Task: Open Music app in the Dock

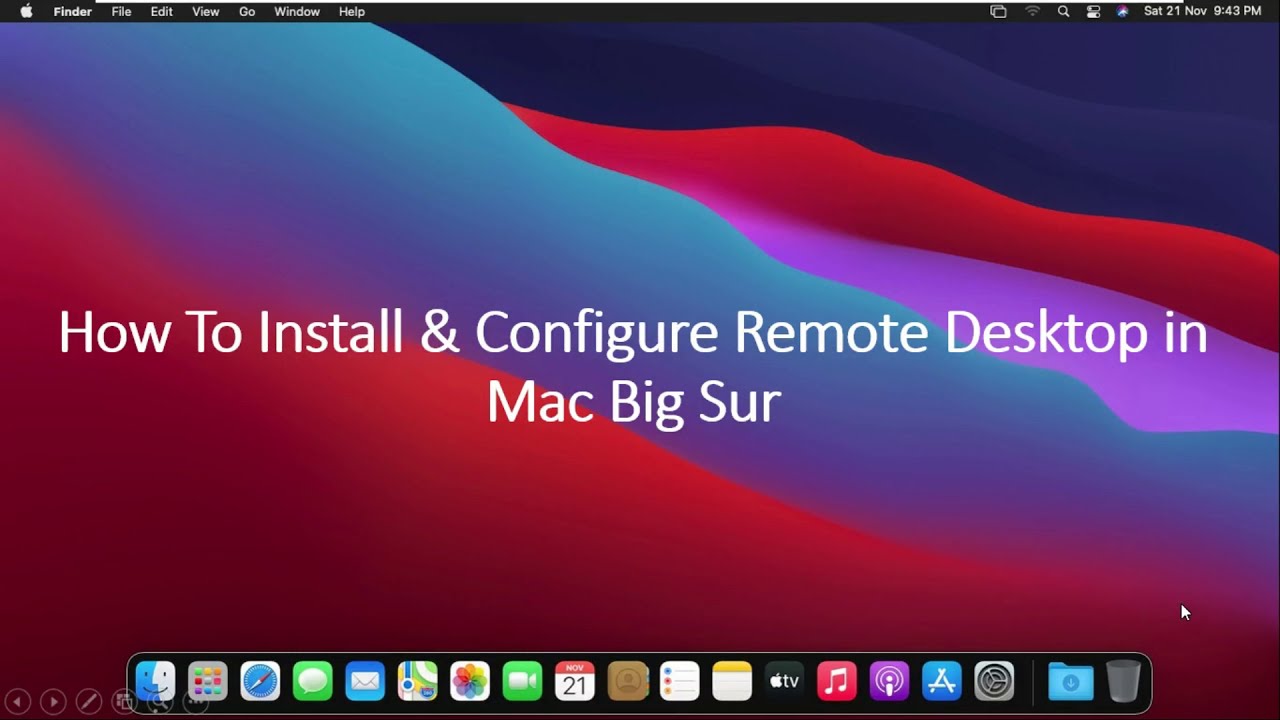Action: click(837, 682)
